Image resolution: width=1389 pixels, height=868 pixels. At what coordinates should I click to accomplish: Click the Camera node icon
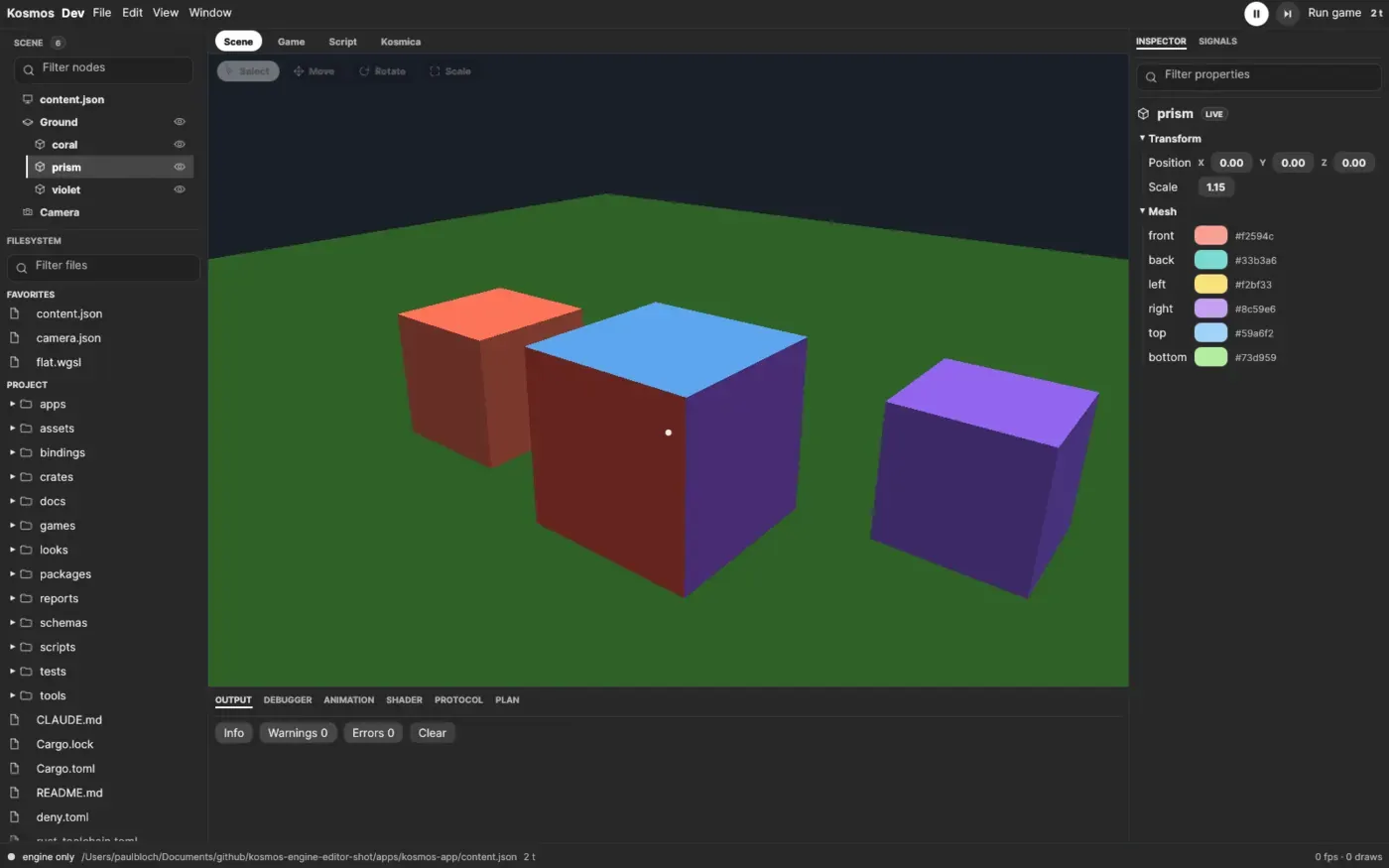28,212
